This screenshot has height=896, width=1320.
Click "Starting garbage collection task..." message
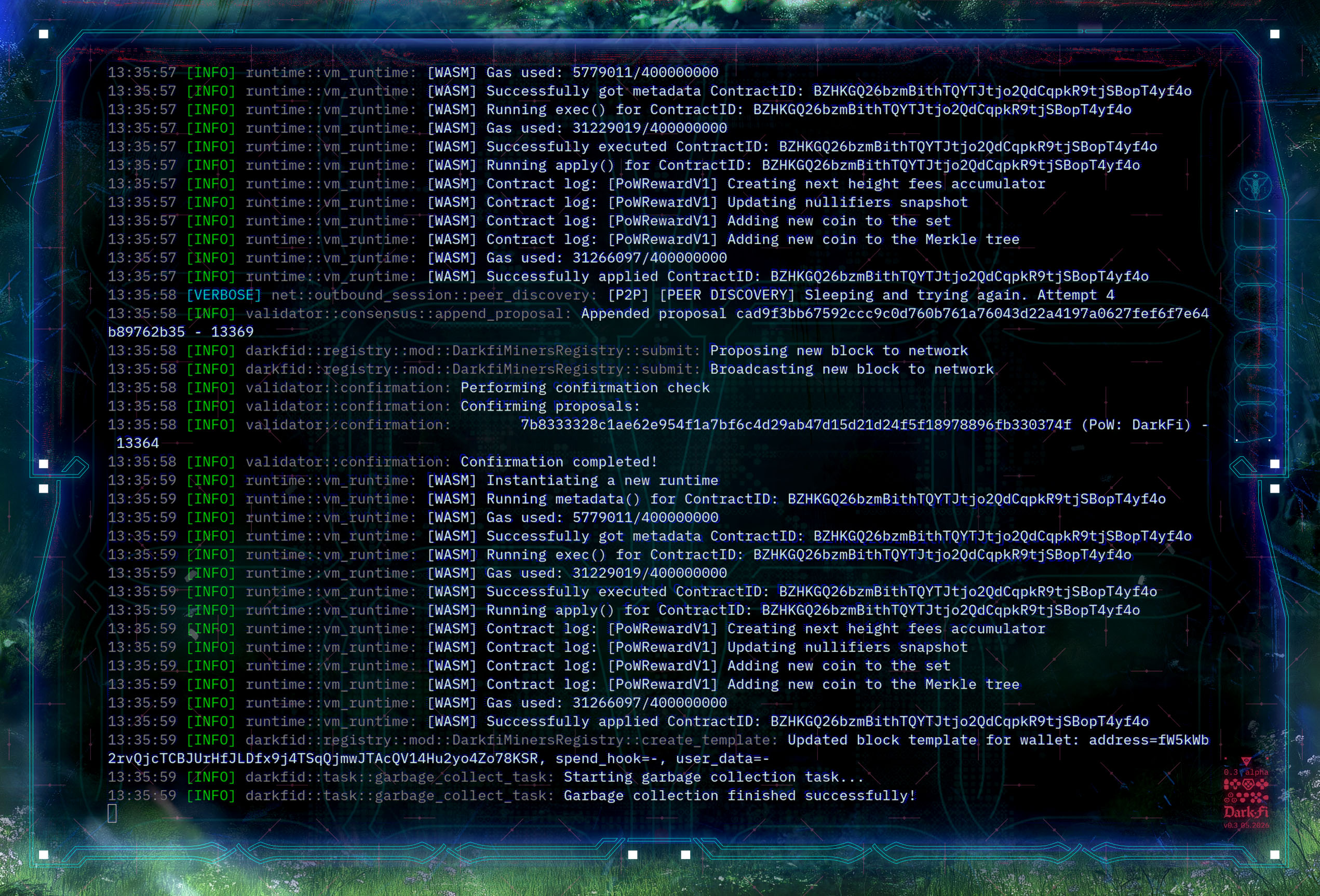pyautogui.click(x=714, y=777)
